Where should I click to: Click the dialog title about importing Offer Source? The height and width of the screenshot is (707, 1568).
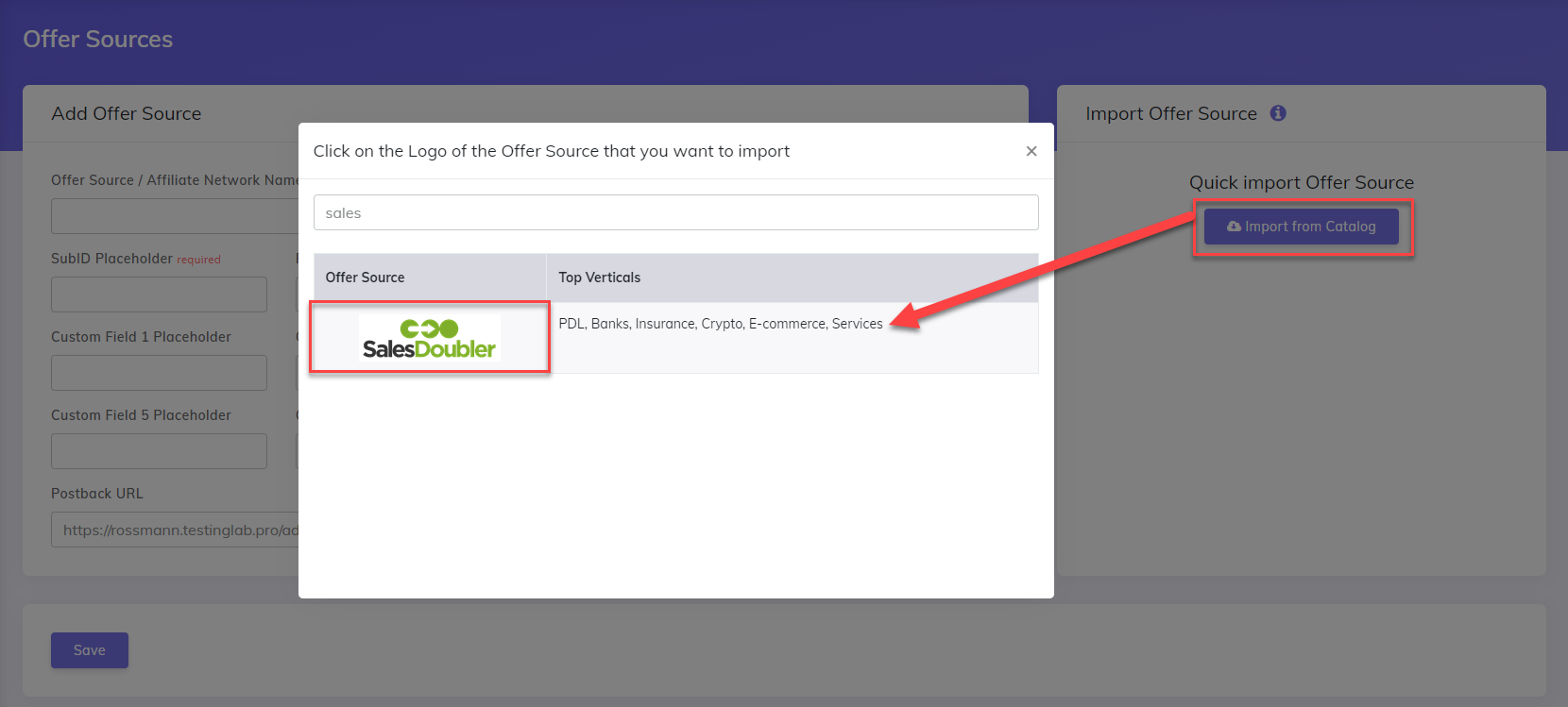(x=552, y=151)
